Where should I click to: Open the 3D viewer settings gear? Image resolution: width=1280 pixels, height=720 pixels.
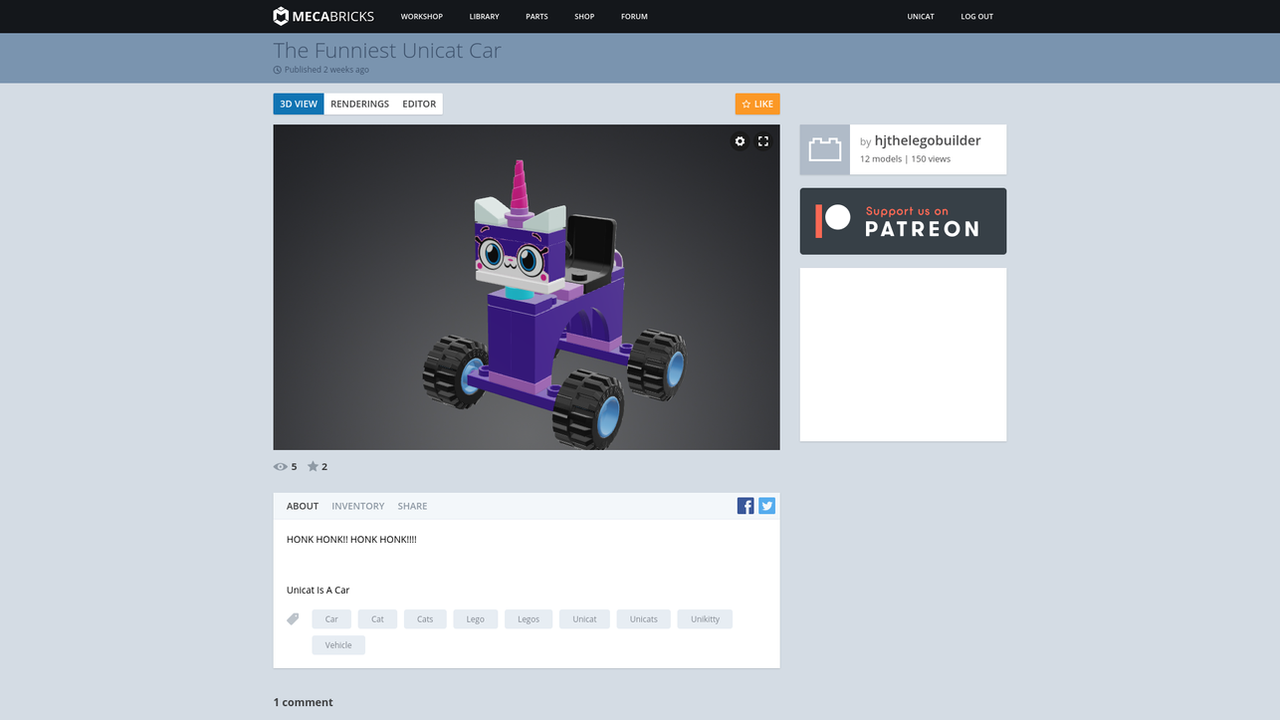740,141
